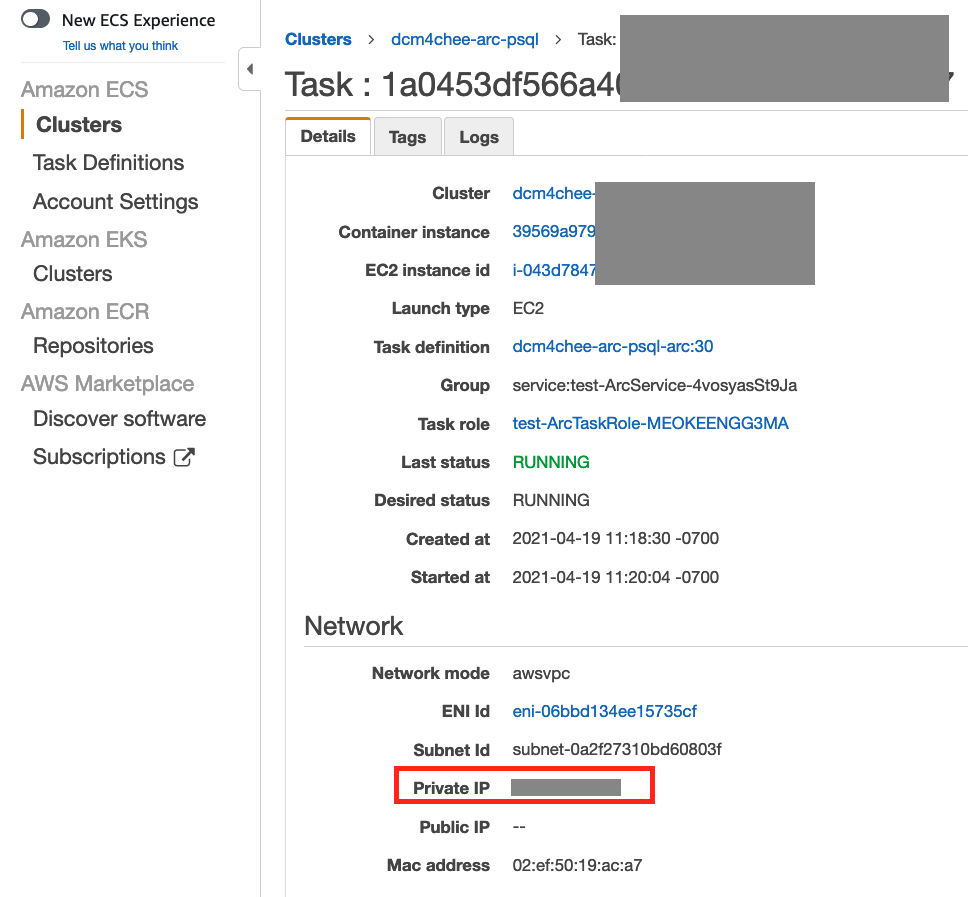Click the Task 1a0453df566a4 page title
968x897 pixels.
pos(452,85)
